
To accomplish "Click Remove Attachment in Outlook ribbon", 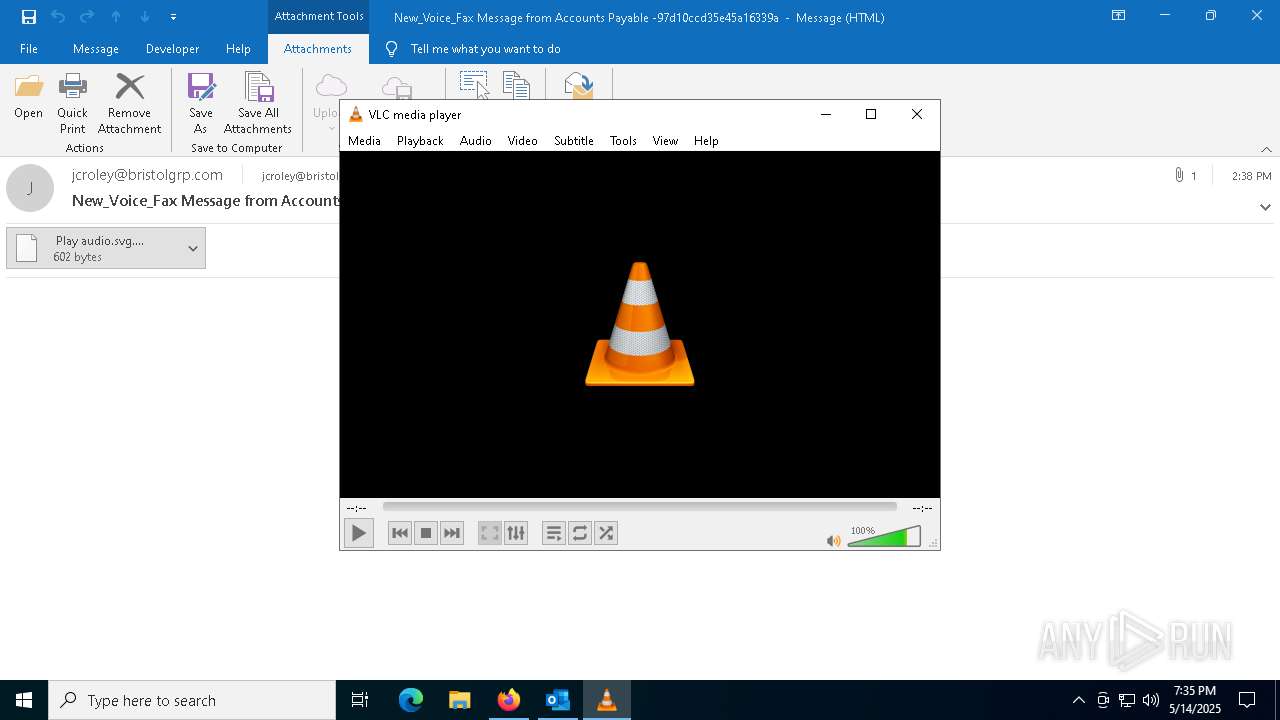I will pyautogui.click(x=130, y=104).
